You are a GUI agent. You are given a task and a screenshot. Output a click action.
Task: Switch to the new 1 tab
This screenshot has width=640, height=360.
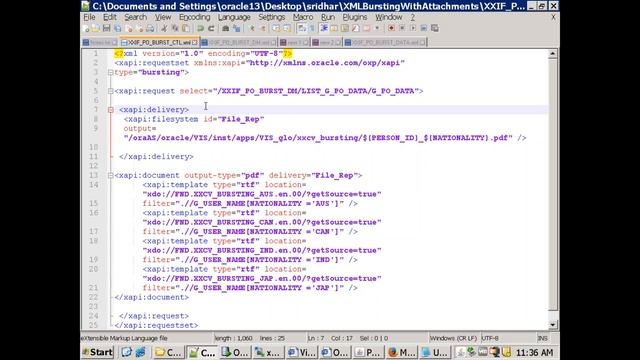point(294,42)
